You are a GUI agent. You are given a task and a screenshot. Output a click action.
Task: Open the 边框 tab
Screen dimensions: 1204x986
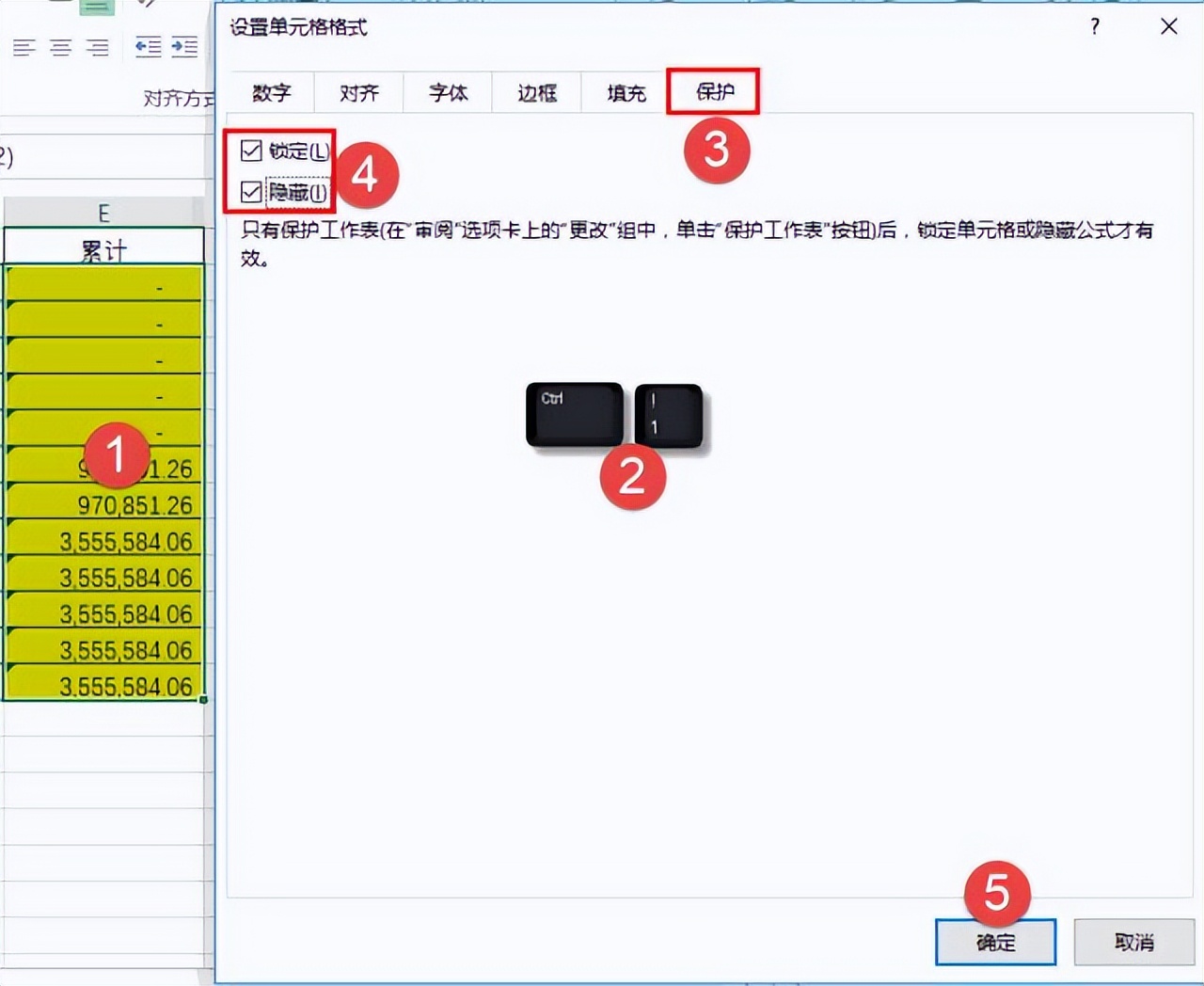535,92
